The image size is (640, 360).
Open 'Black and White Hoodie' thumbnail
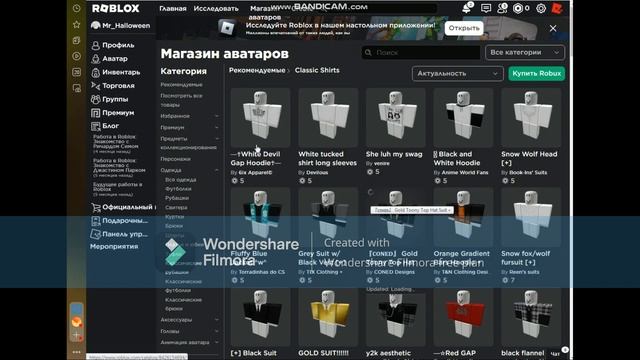(463, 118)
